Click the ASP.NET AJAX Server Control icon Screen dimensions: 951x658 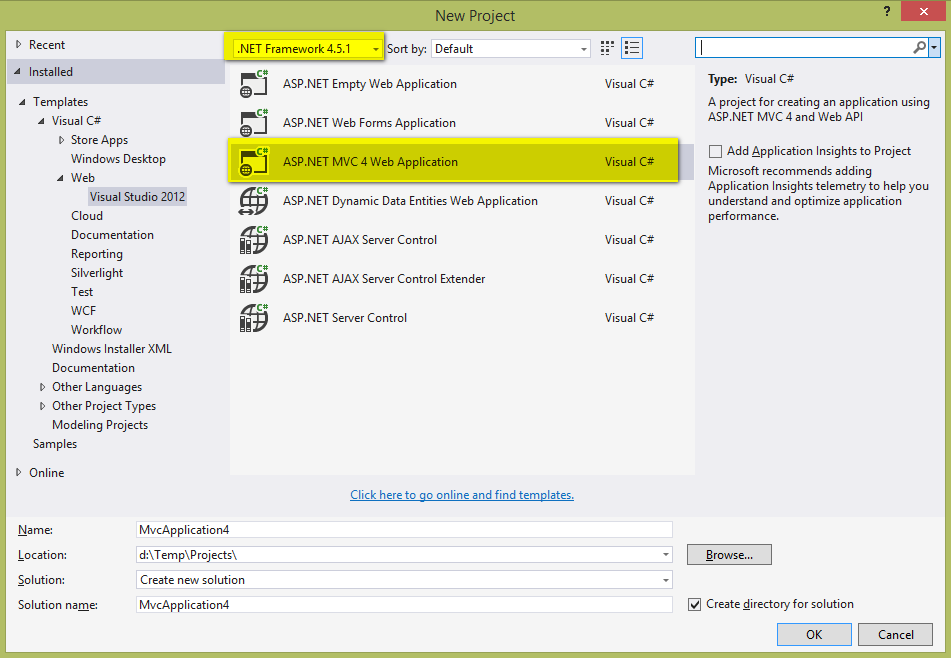pos(254,240)
